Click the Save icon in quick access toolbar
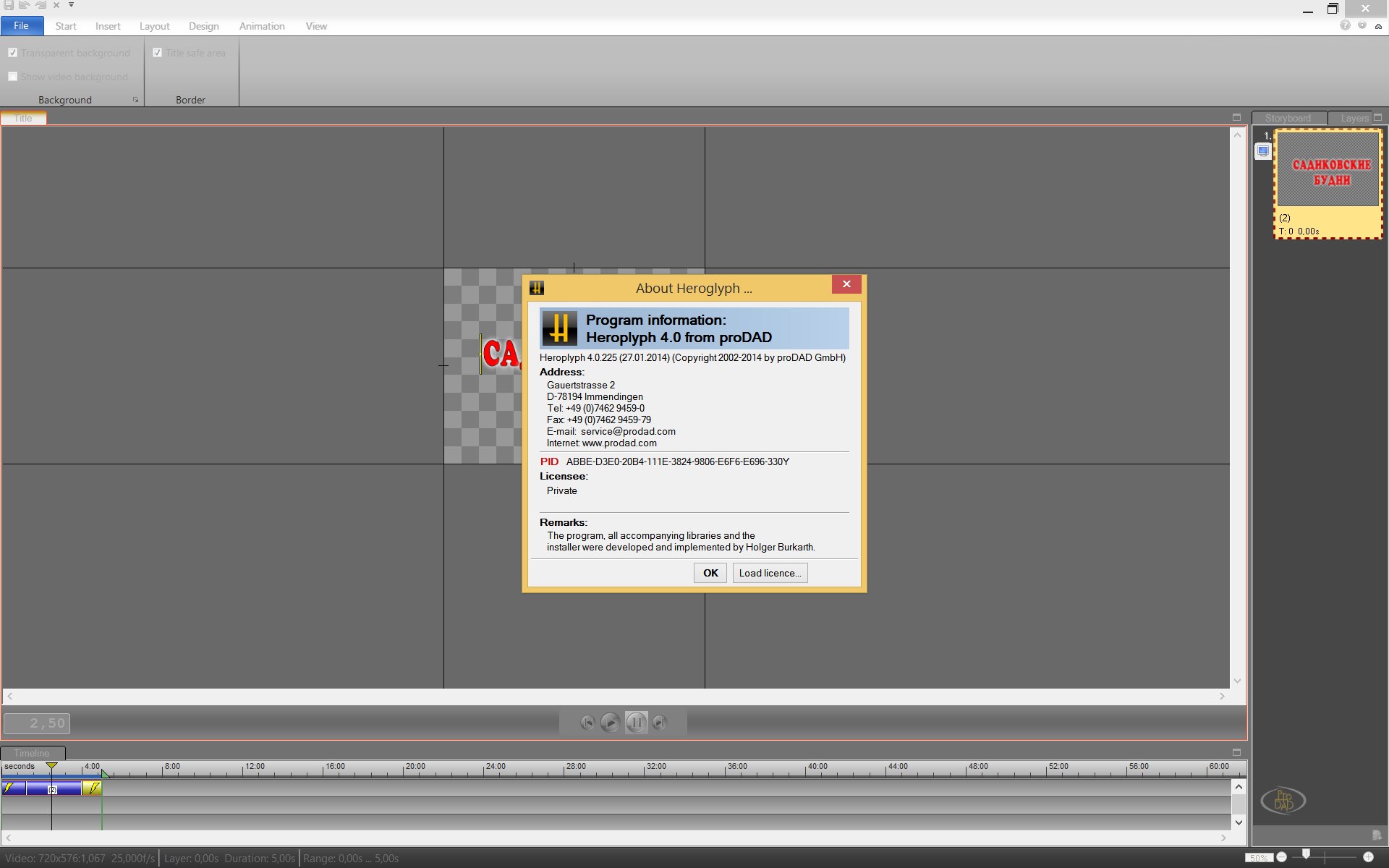 point(8,5)
